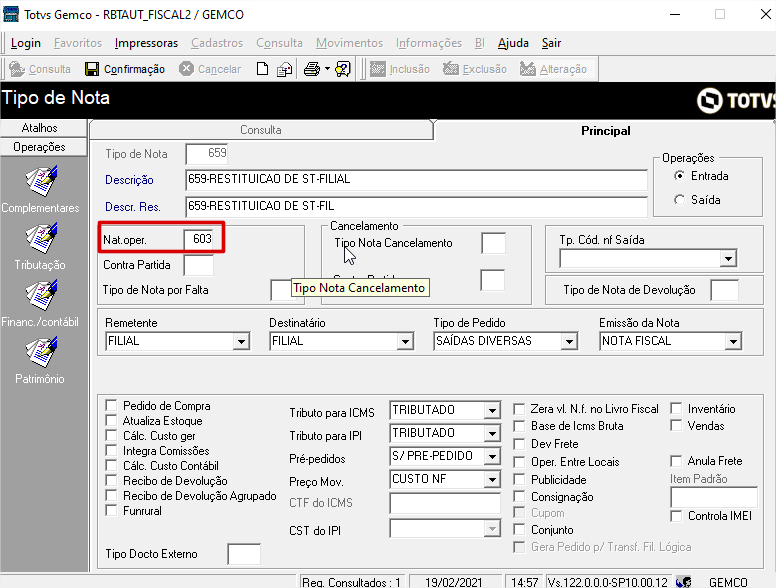Toggle the Pedido de Compra checkbox
This screenshot has height=588, width=776.
click(111, 406)
